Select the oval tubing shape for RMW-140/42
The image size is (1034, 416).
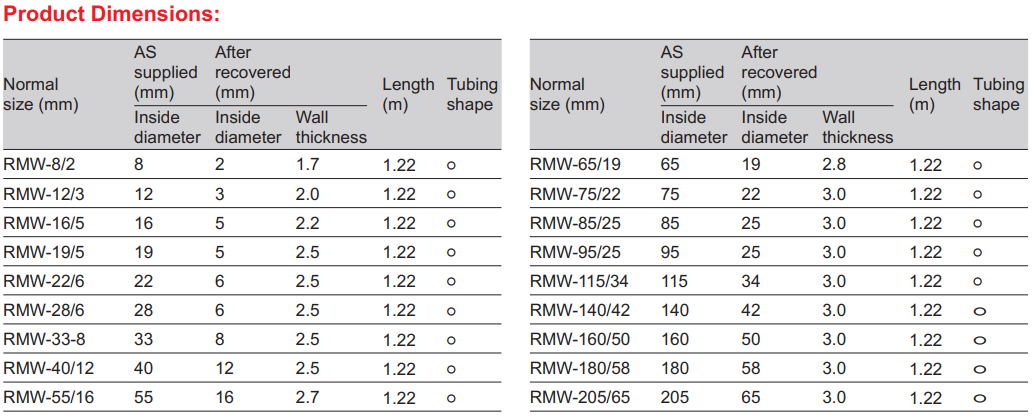click(x=979, y=311)
